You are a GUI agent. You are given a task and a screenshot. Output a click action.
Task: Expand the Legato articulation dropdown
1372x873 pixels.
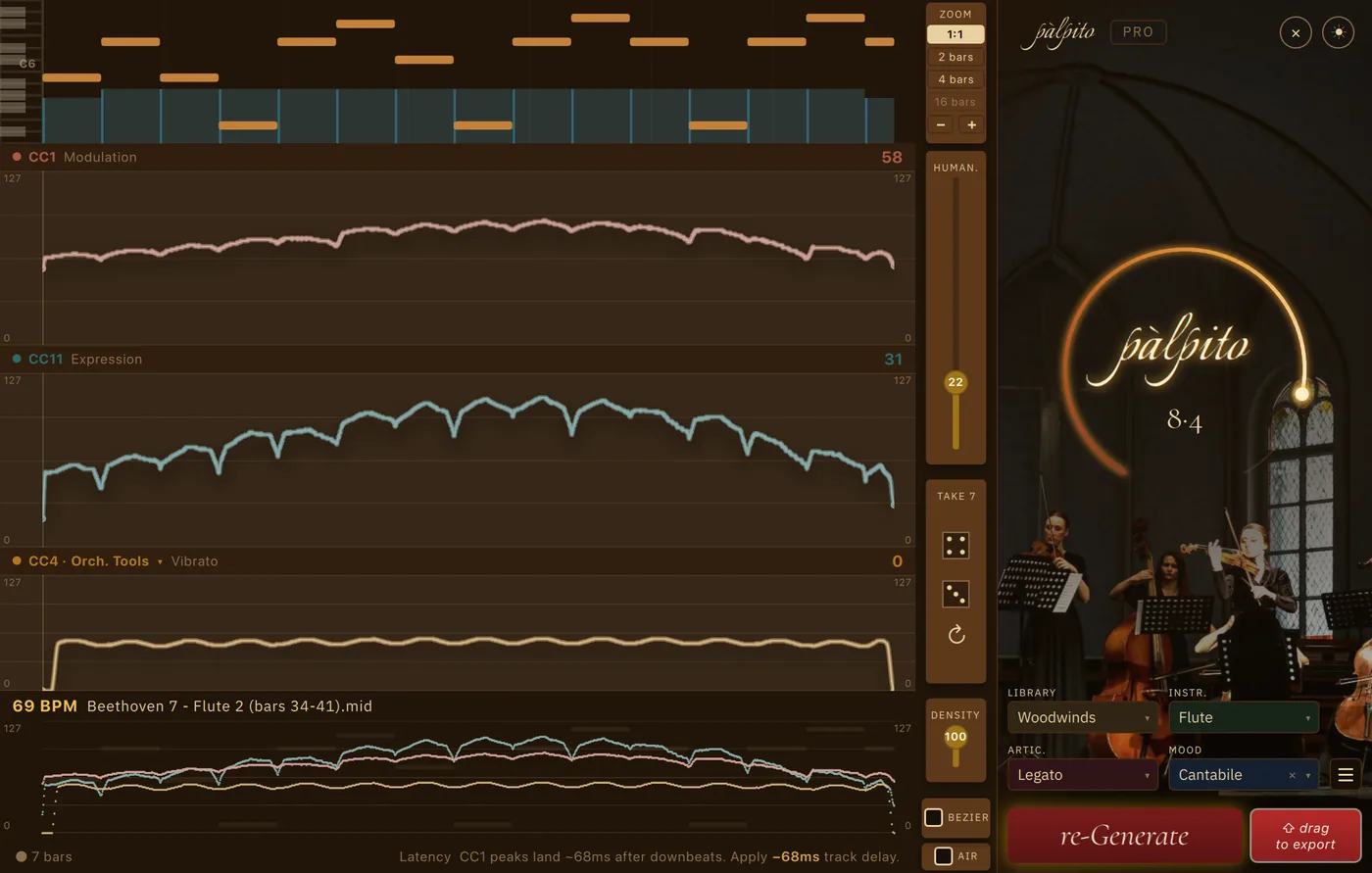pos(1083,775)
